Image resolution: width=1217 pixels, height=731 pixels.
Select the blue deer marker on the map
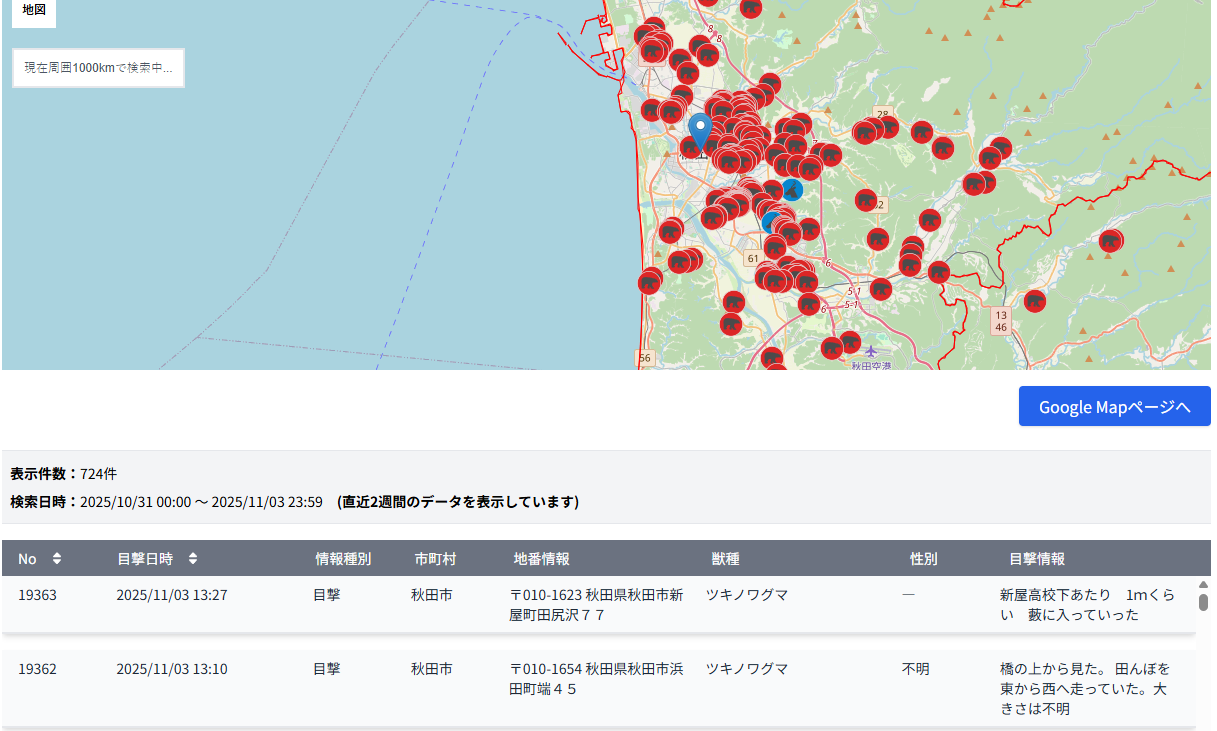click(791, 190)
